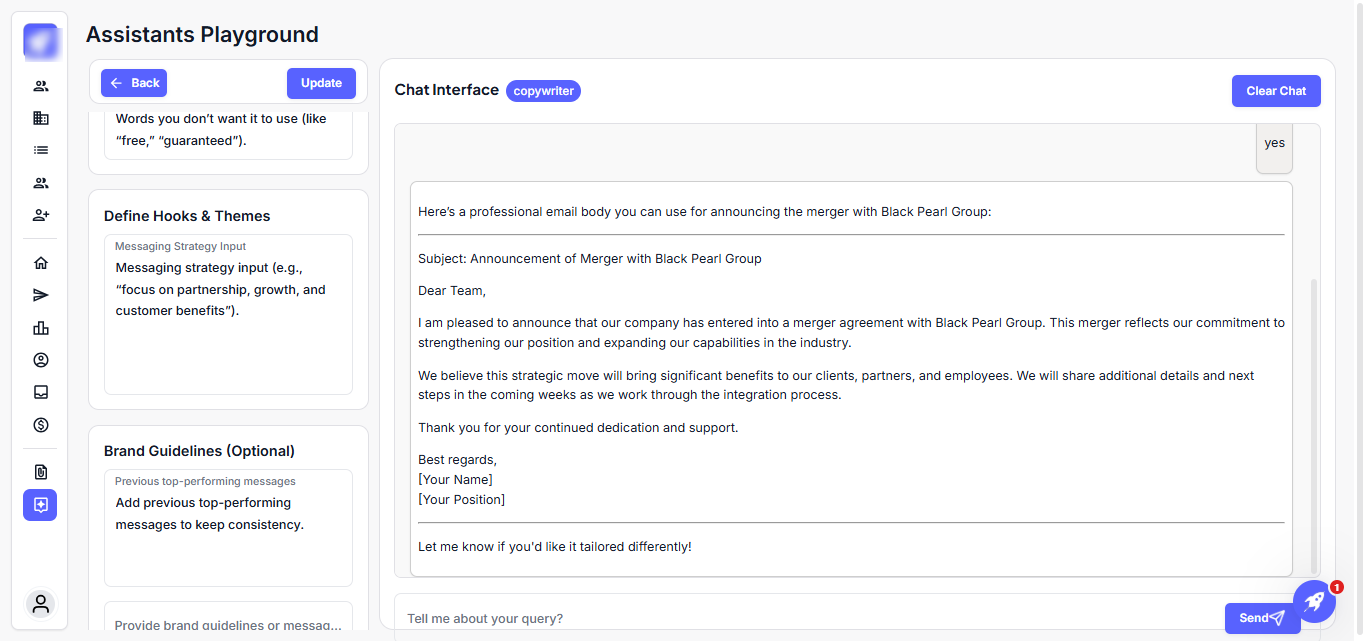The width and height of the screenshot is (1366, 641).
Task: Send the chat message
Action: [x=1262, y=618]
